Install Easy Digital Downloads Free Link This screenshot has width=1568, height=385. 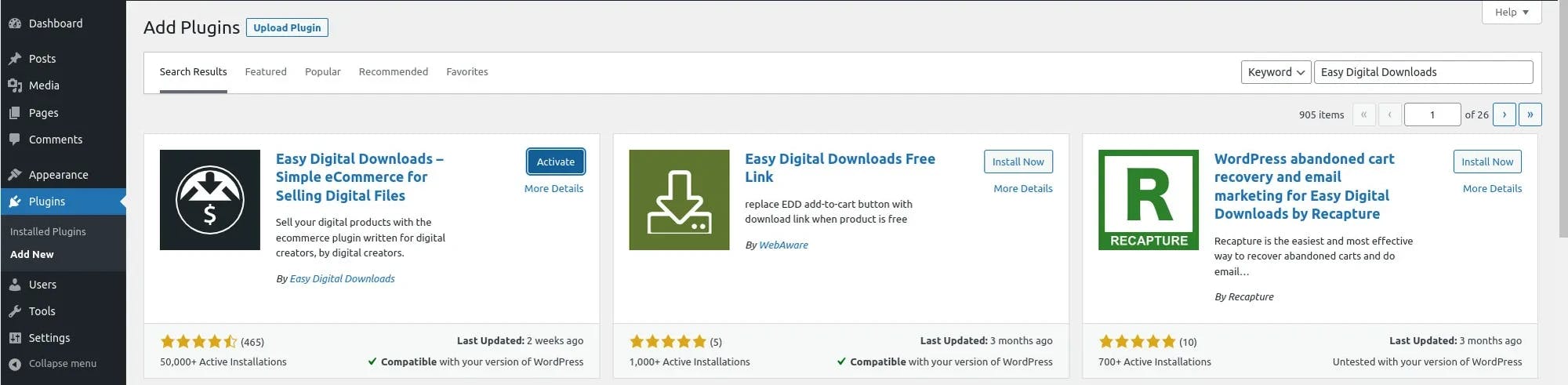(1018, 162)
